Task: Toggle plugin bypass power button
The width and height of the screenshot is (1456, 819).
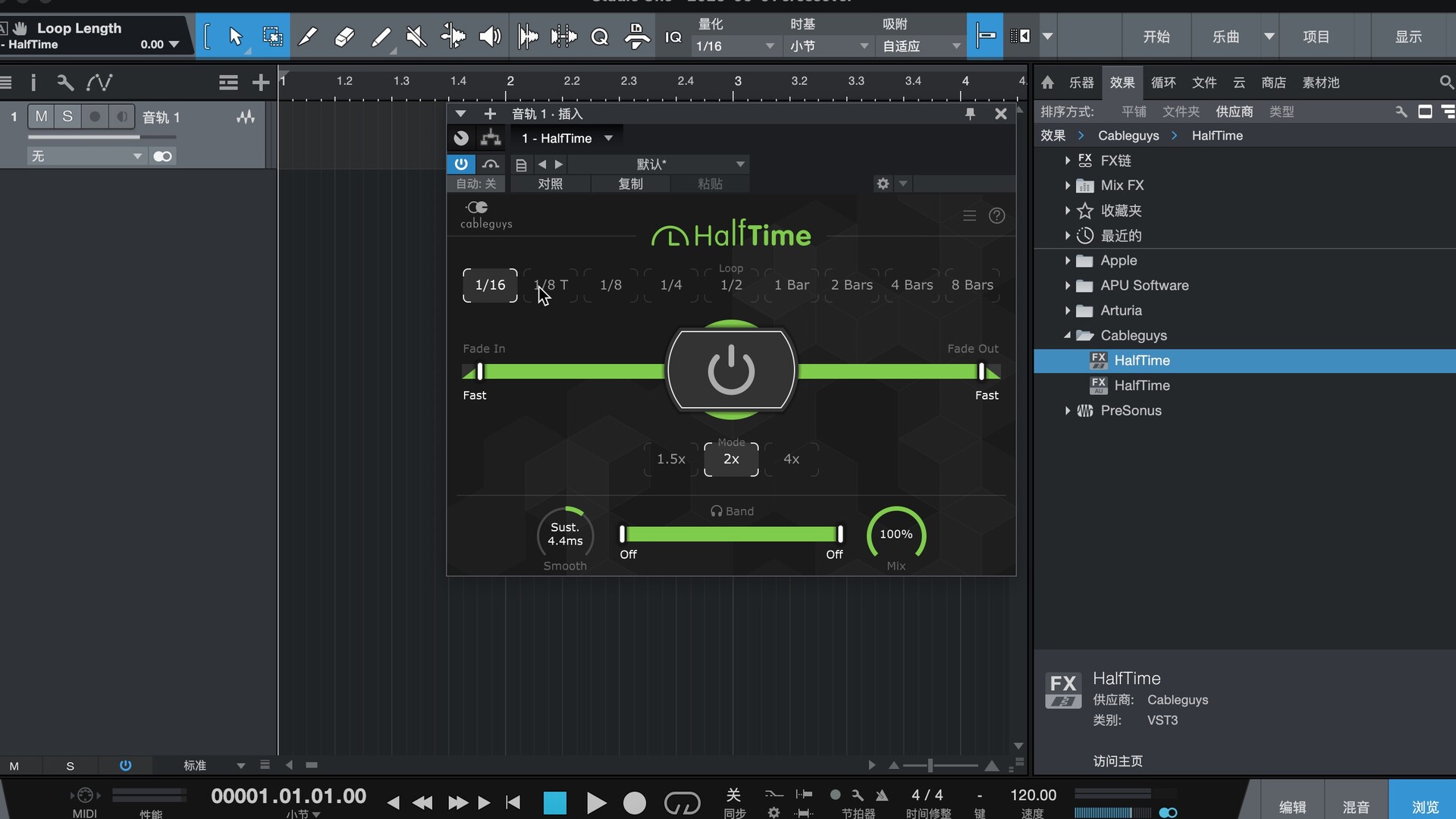Action: (460, 164)
